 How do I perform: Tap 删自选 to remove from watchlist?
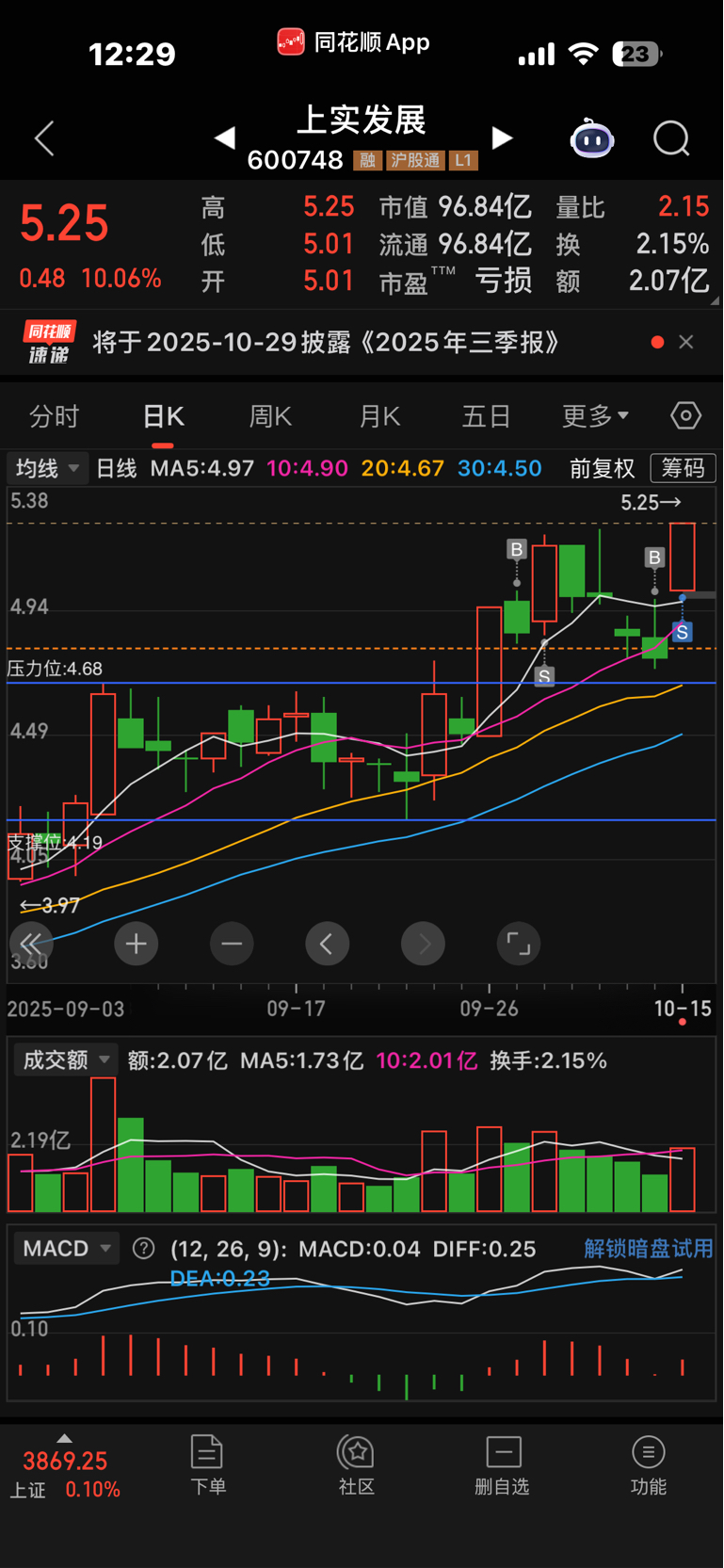(x=503, y=1465)
